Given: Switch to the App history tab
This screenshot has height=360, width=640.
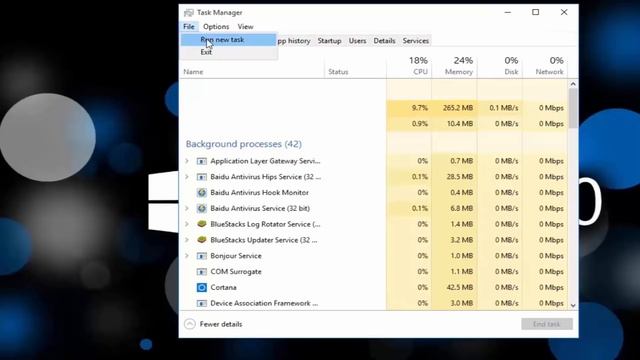Looking at the screenshot, I should pyautogui.click(x=293, y=41).
